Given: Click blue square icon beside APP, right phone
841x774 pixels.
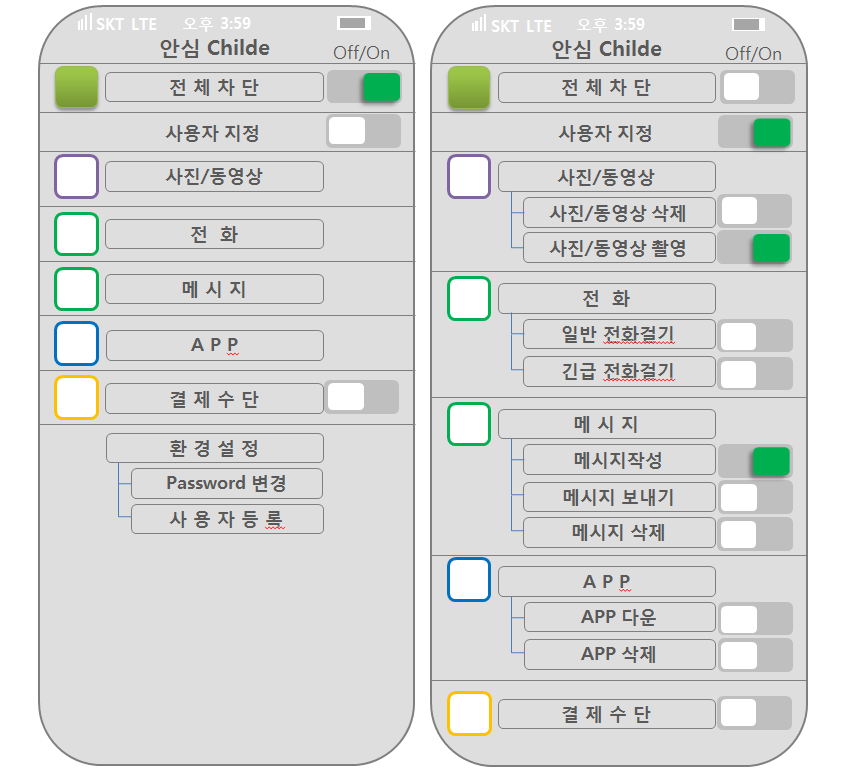Looking at the screenshot, I should [469, 580].
